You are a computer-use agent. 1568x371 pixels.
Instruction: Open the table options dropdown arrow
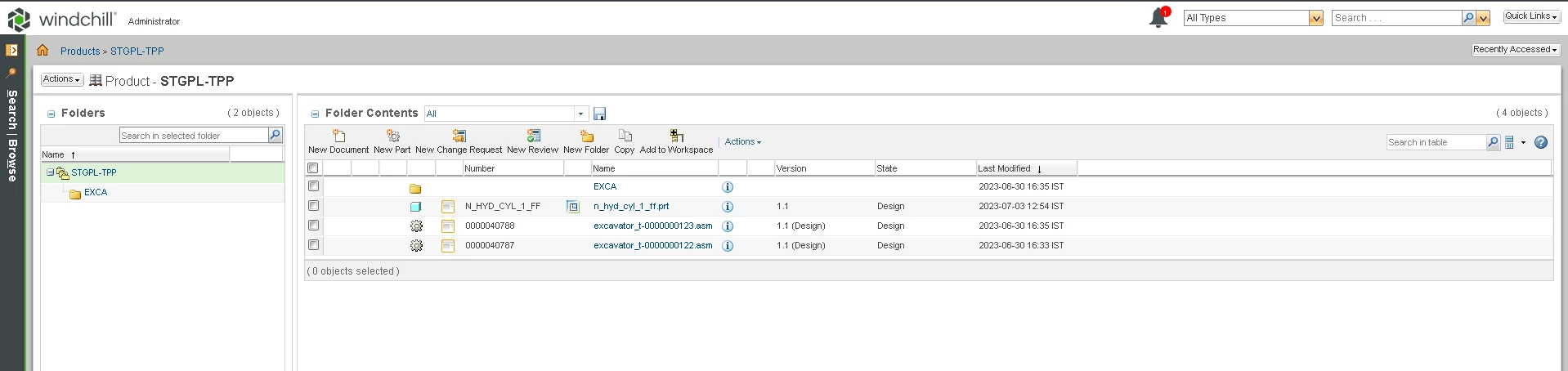(x=1523, y=143)
